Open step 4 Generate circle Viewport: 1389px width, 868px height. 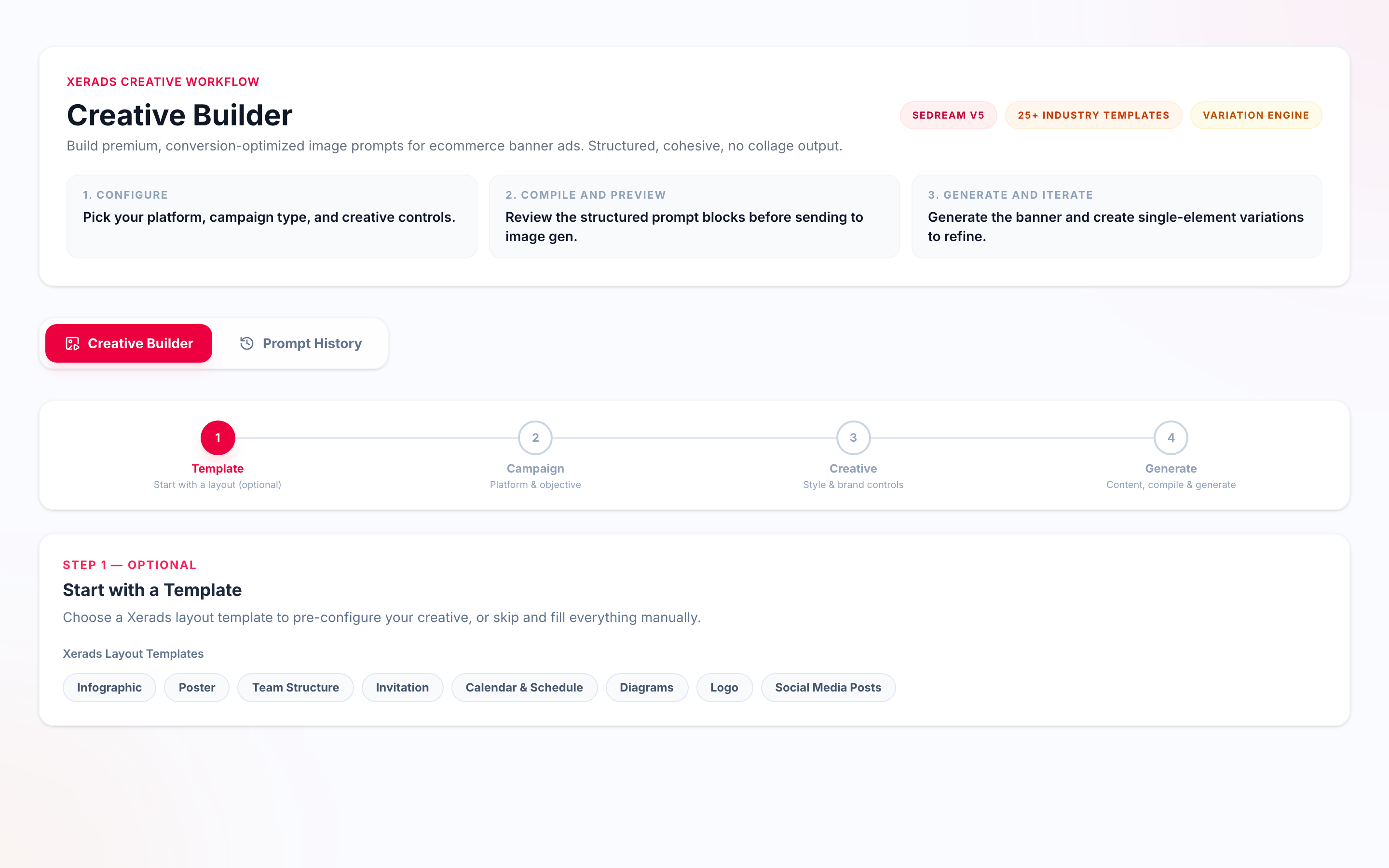click(x=1171, y=437)
